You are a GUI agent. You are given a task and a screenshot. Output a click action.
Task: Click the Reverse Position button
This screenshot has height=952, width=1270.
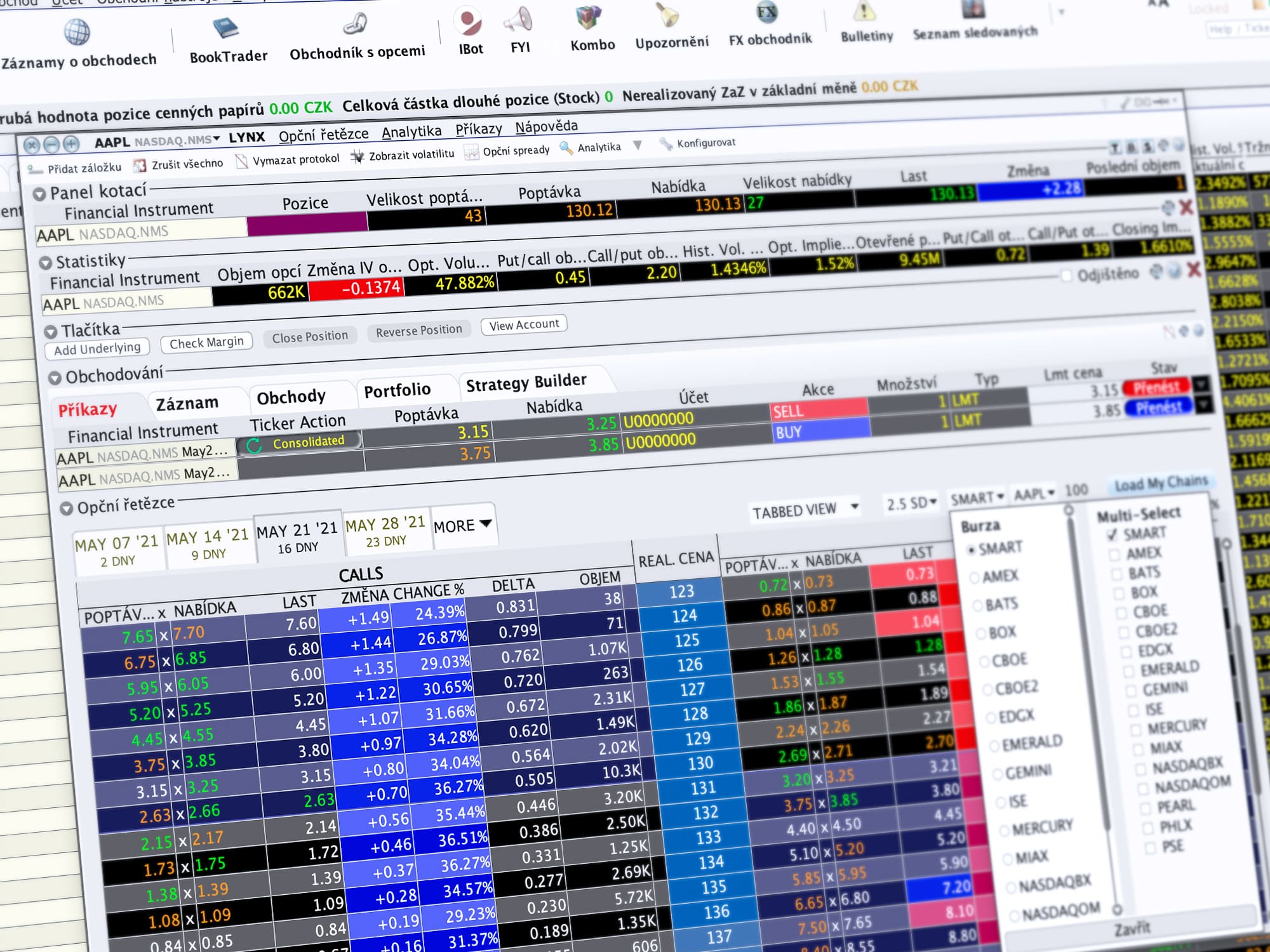pos(419,331)
